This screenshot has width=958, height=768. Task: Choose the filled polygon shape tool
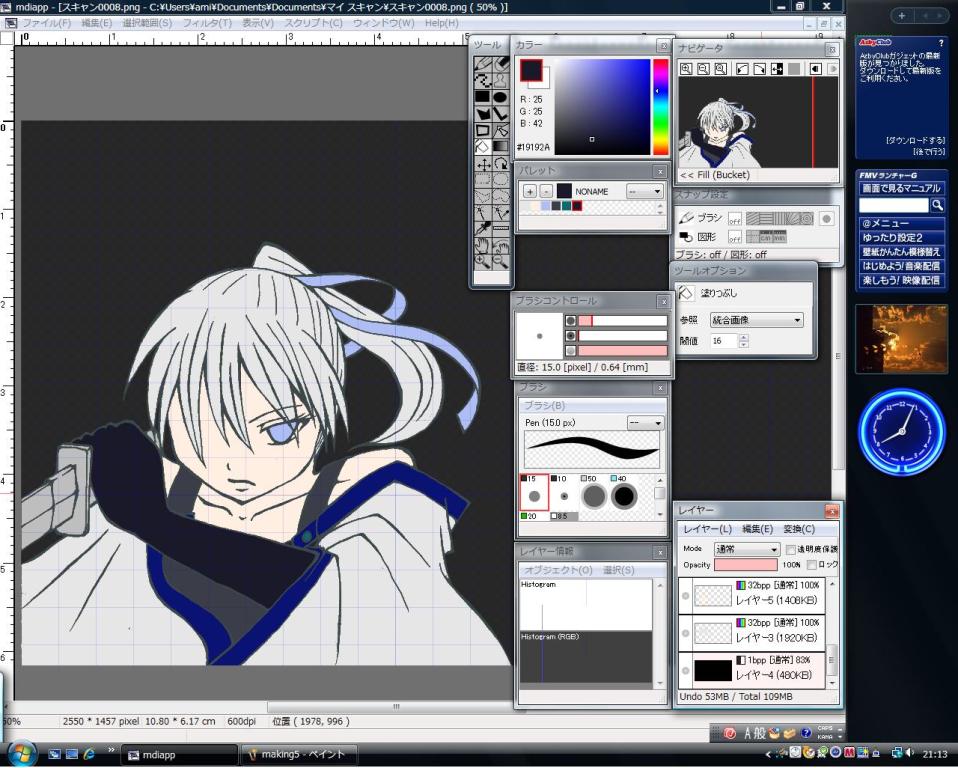click(483, 114)
